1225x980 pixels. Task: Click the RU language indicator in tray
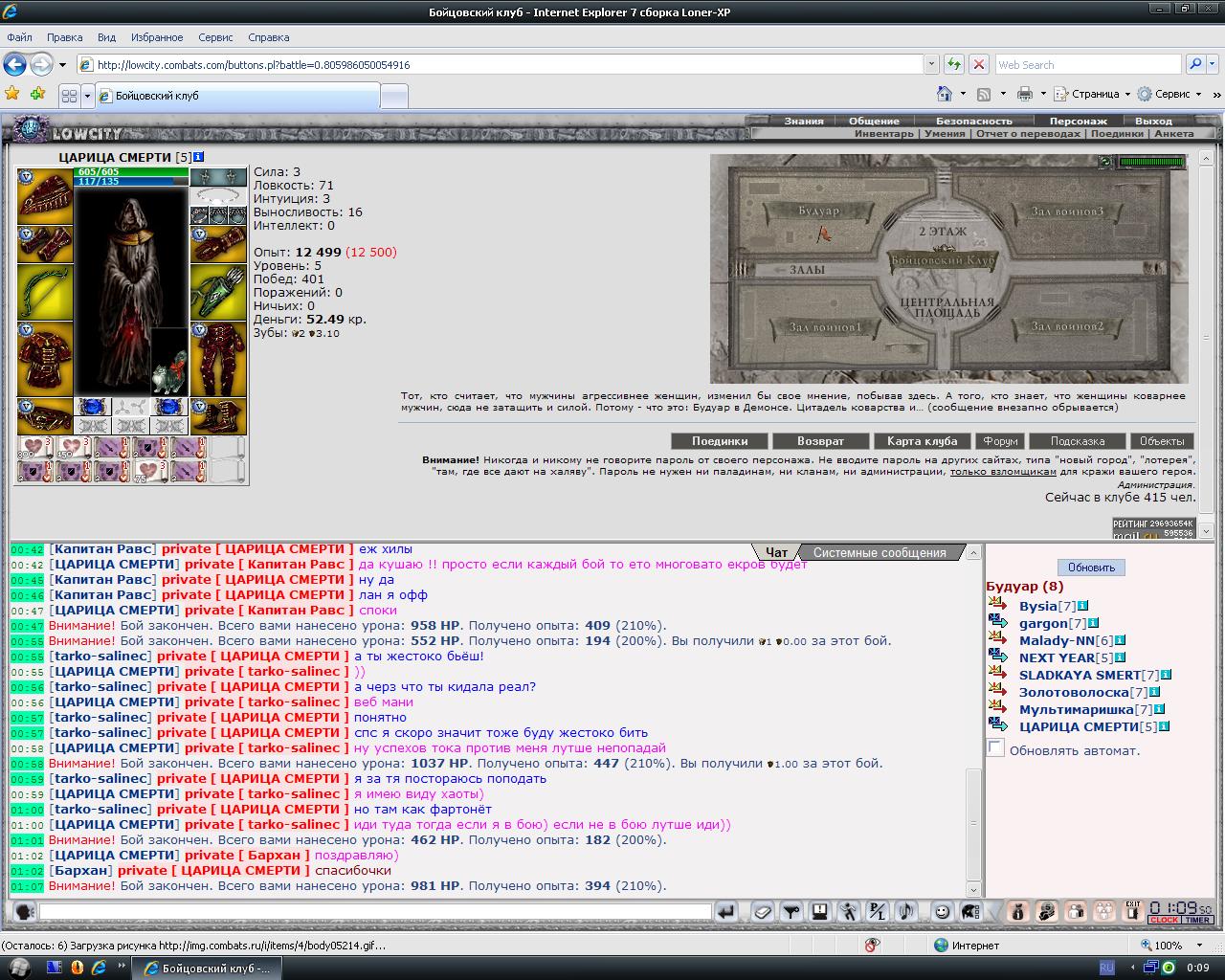pos(1106,968)
